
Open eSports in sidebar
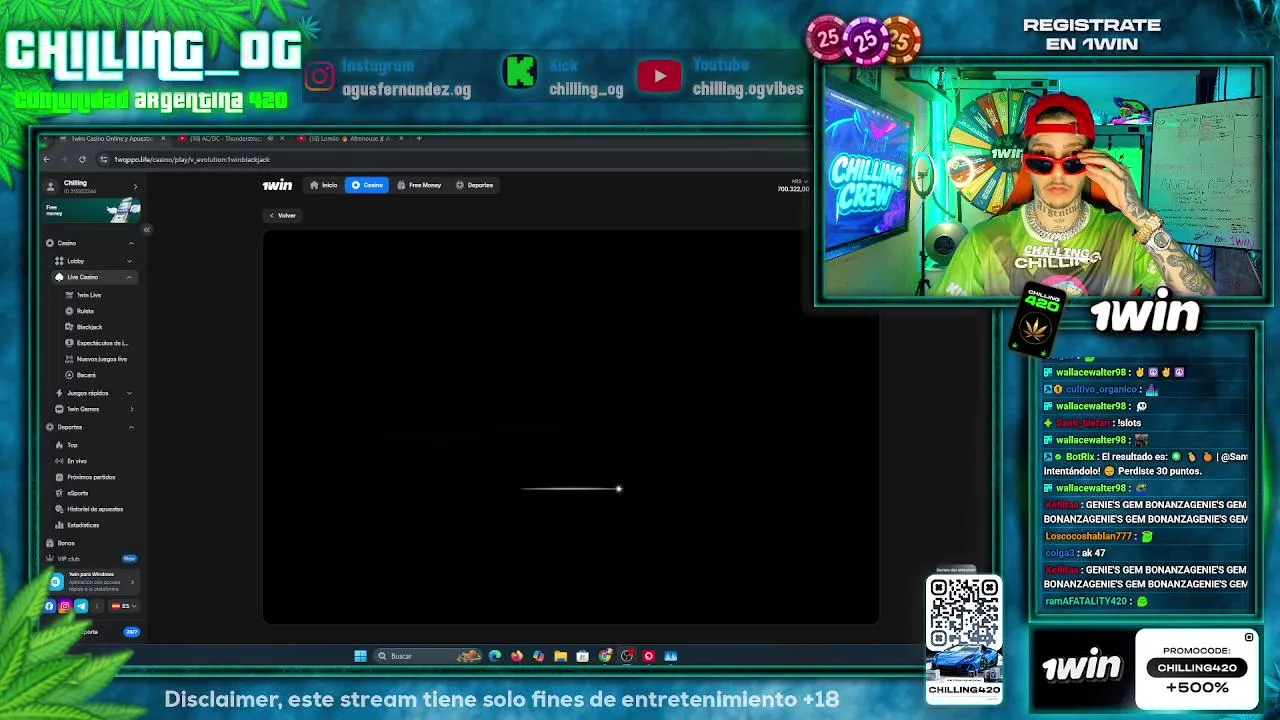click(x=77, y=493)
